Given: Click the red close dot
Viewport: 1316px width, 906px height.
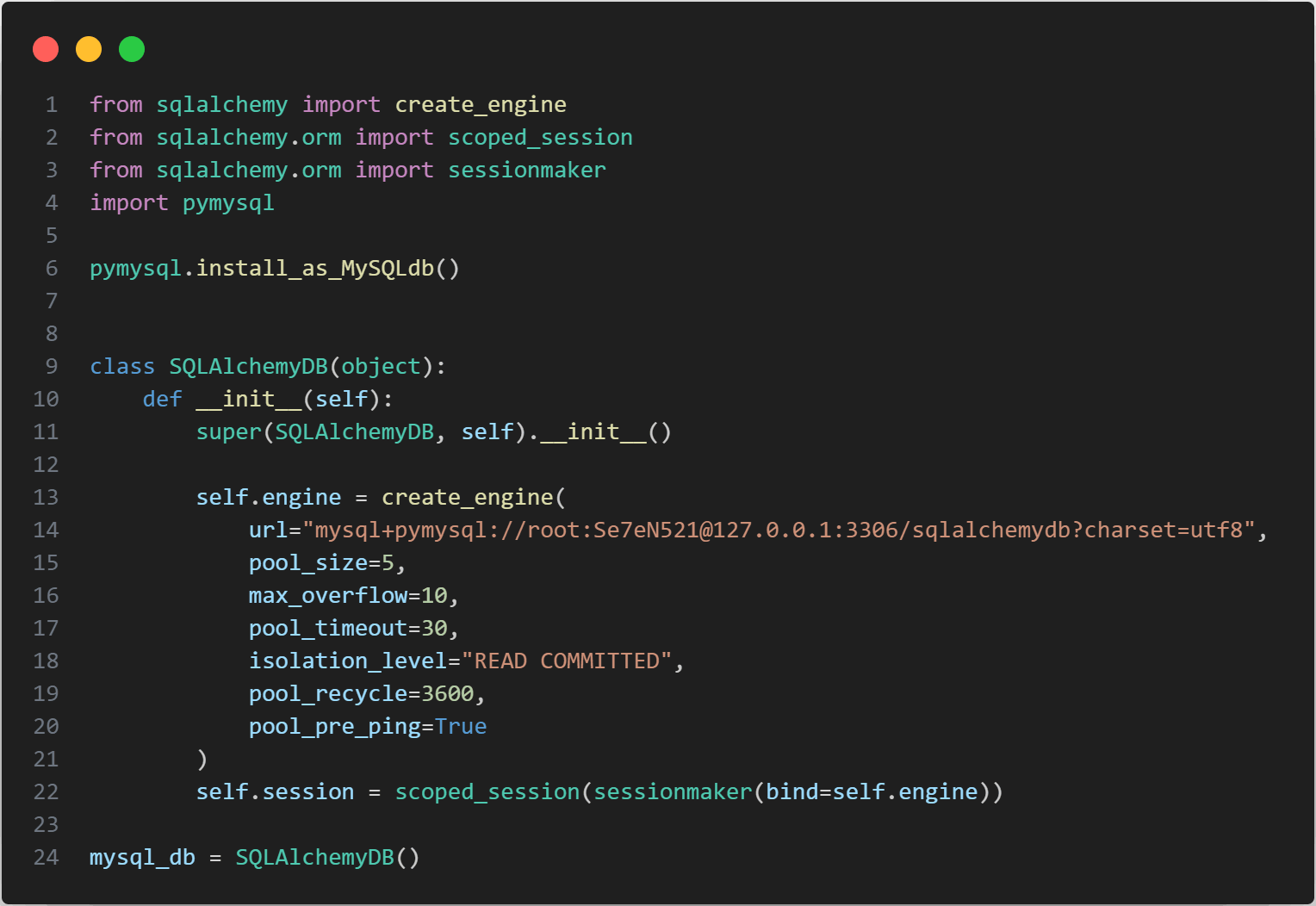Looking at the screenshot, I should [46, 49].
